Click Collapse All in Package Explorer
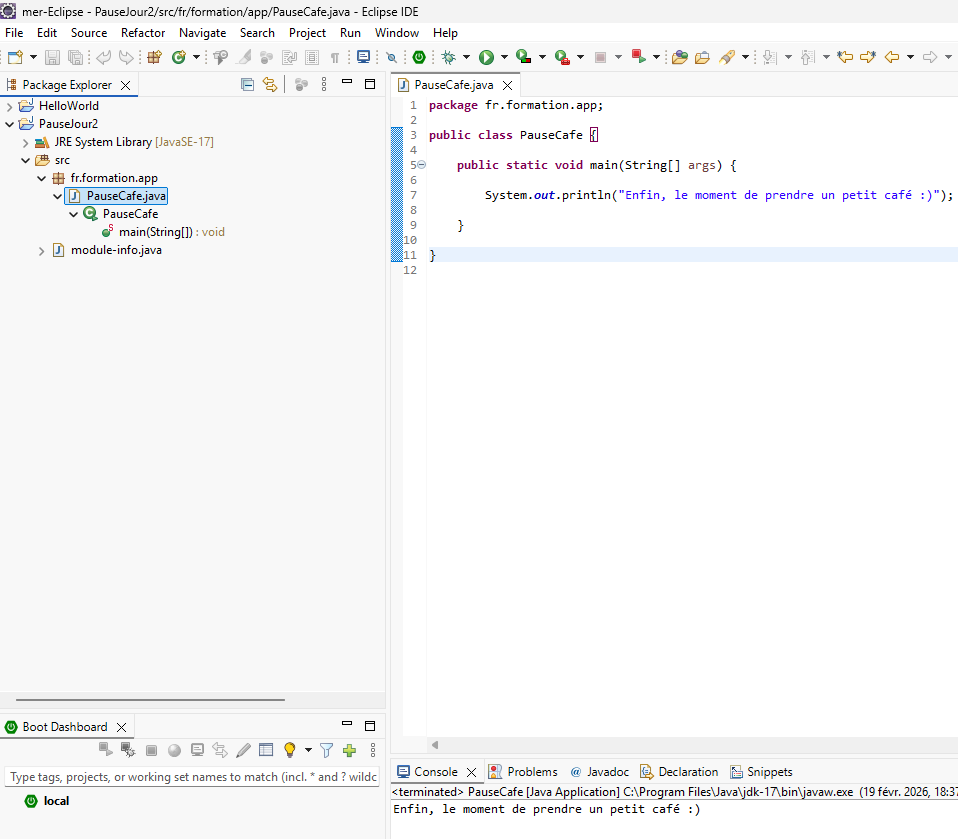Screen dimensions: 958x839 [x=247, y=85]
